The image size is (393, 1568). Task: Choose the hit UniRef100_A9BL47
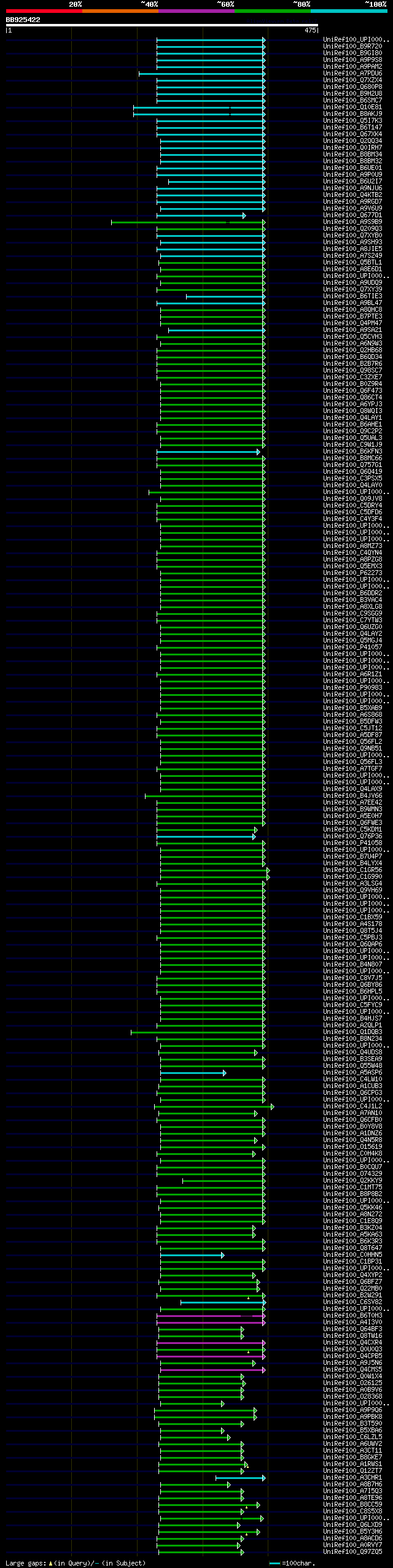pos(352,303)
